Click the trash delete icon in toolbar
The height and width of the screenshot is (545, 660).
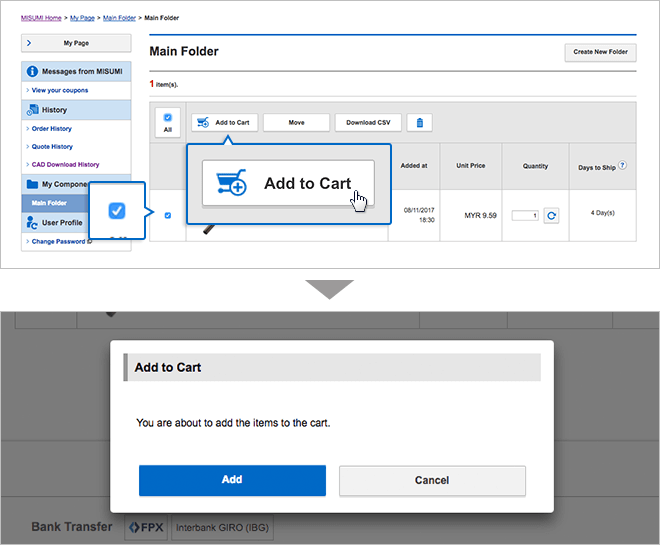420,123
